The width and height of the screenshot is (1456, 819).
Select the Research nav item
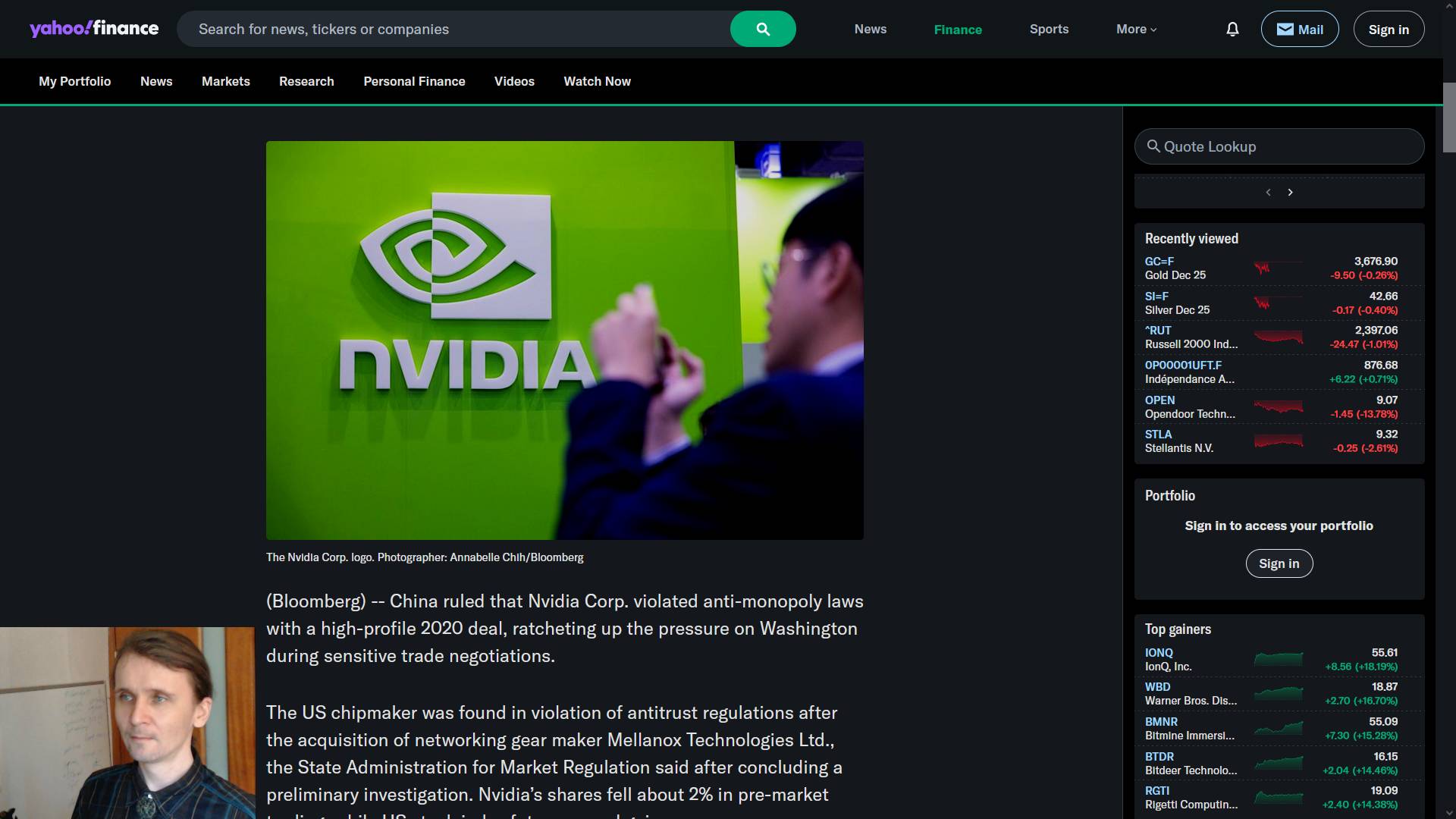(306, 81)
